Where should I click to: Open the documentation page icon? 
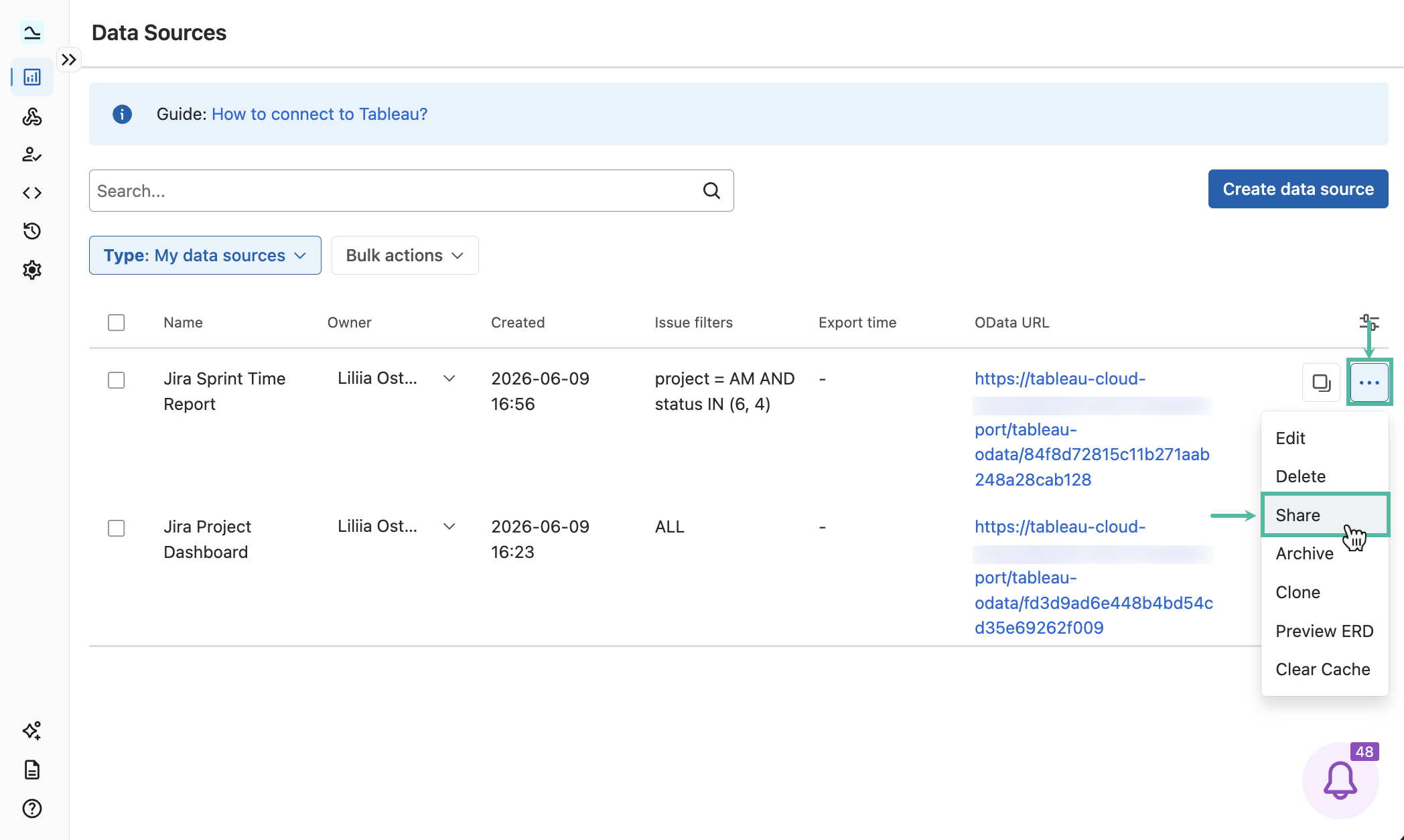(32, 770)
